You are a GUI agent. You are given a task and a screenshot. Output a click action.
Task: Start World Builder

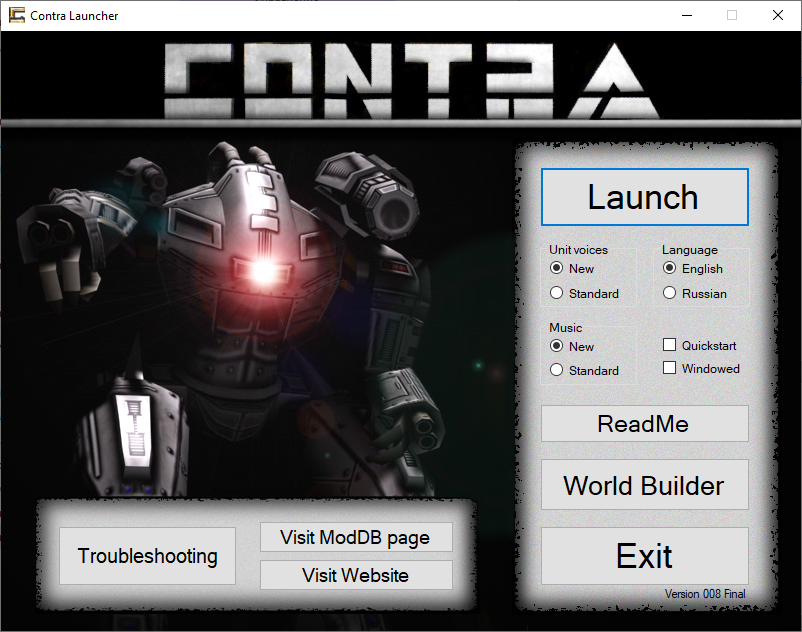tap(644, 485)
